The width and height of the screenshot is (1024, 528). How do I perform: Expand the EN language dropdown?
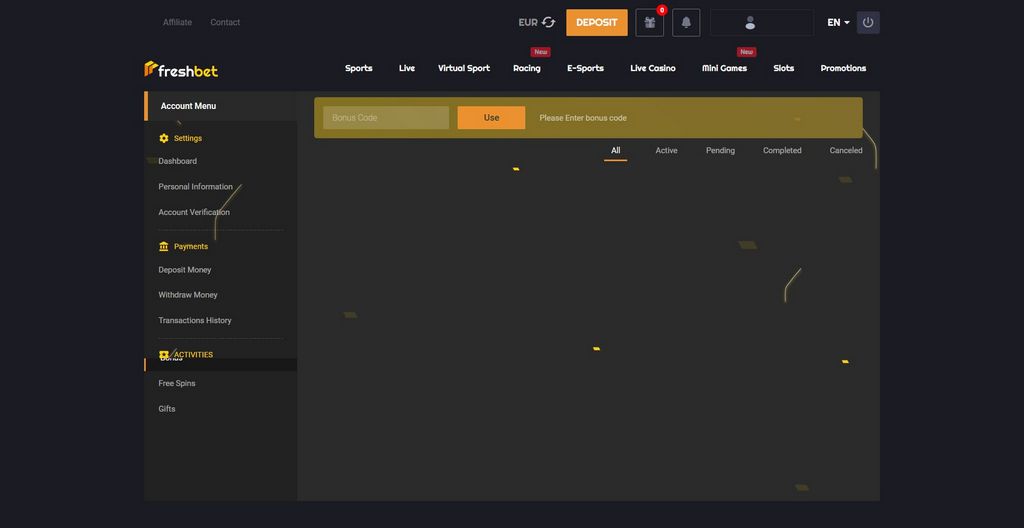pos(838,22)
